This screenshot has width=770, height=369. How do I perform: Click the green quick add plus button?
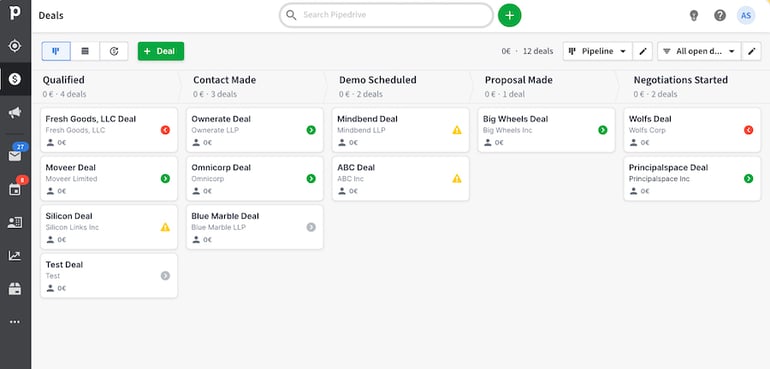(509, 15)
